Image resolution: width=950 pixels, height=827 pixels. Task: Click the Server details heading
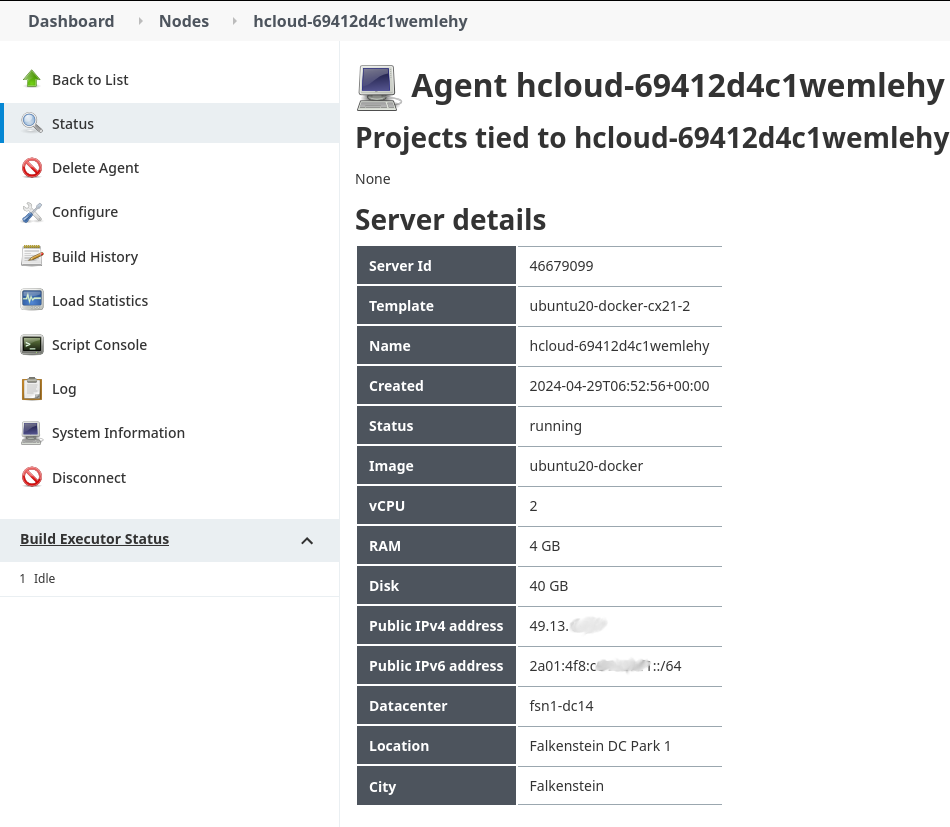point(450,219)
